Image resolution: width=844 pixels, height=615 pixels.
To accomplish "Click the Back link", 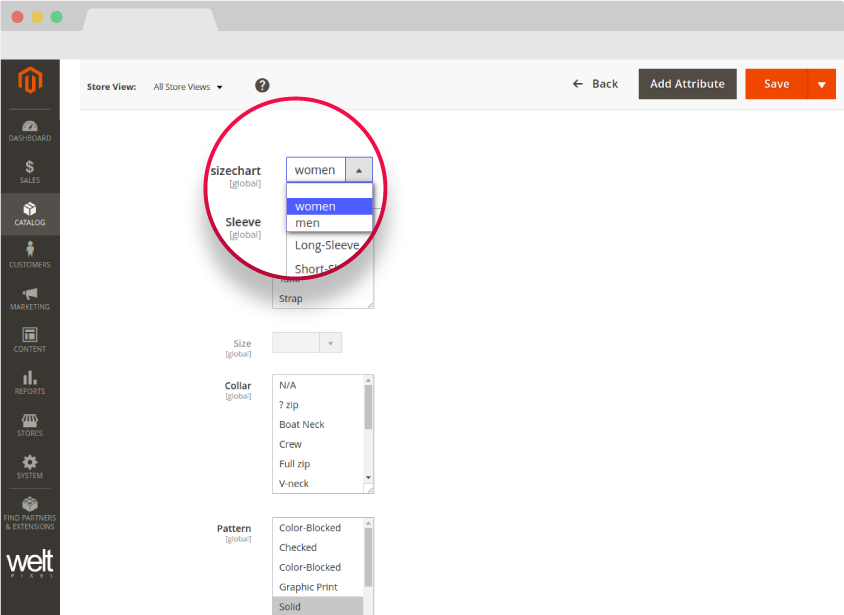I will pyautogui.click(x=595, y=84).
